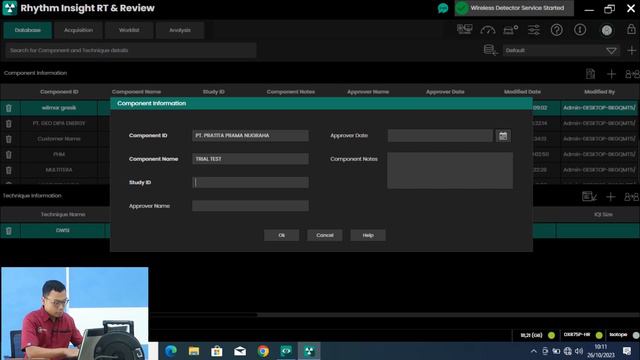Confirm the dialog with Ok button

[281, 235]
